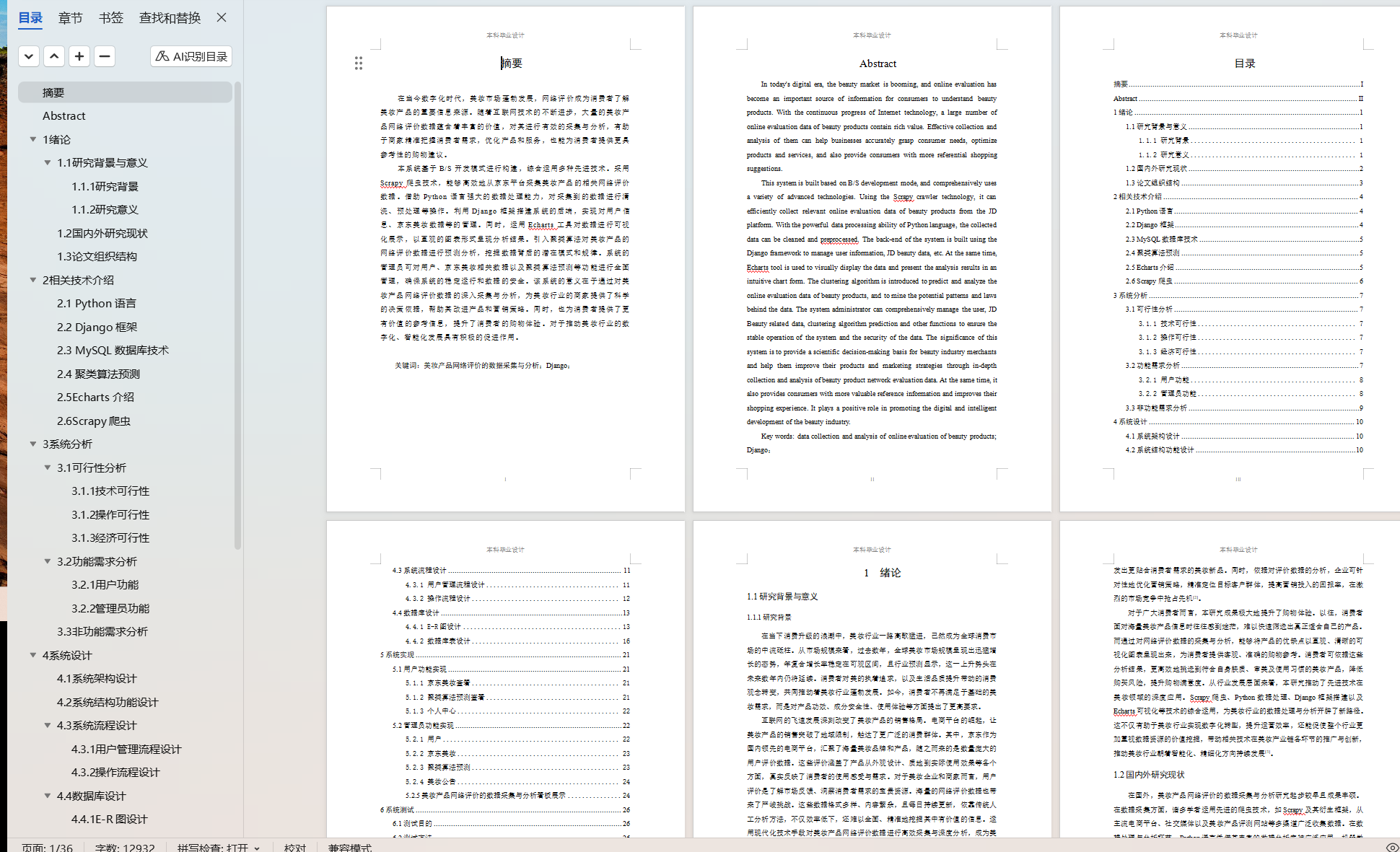1400x852 pixels.
Task: Click the 校对 button in status bar
Action: pyautogui.click(x=294, y=847)
